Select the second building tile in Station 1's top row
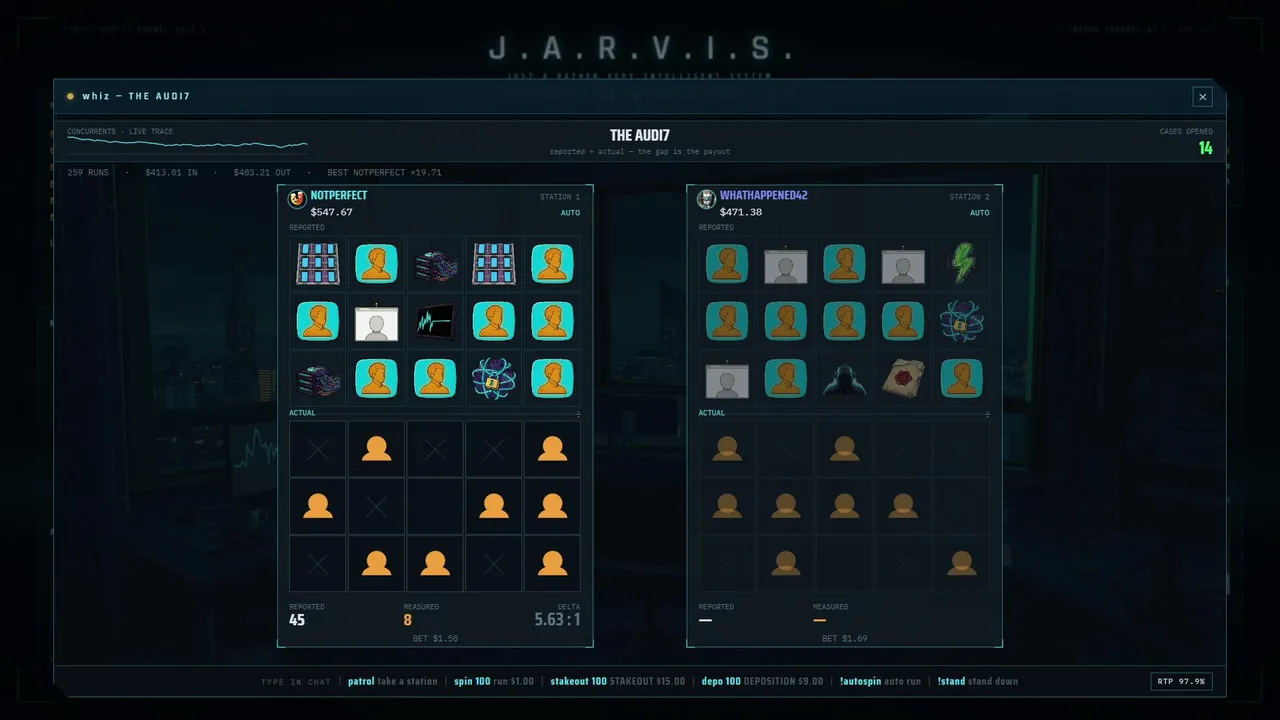This screenshot has height=720, width=1280. coord(493,264)
